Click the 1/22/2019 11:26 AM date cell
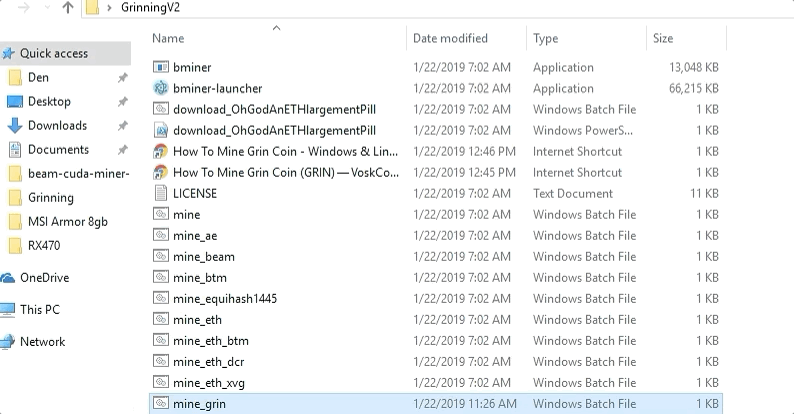794x414 pixels. [x=464, y=403]
